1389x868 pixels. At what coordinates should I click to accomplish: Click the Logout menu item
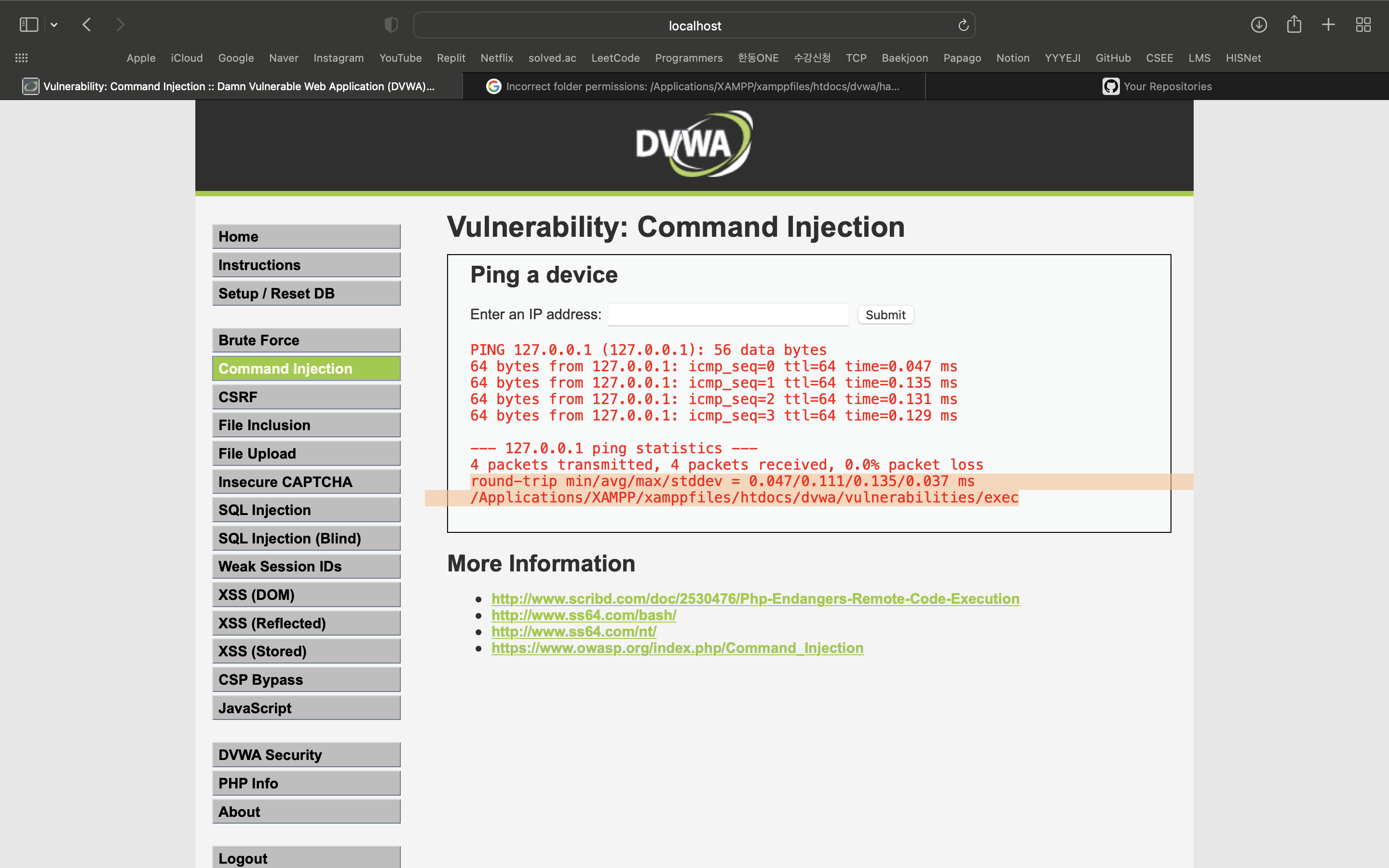[x=307, y=858]
